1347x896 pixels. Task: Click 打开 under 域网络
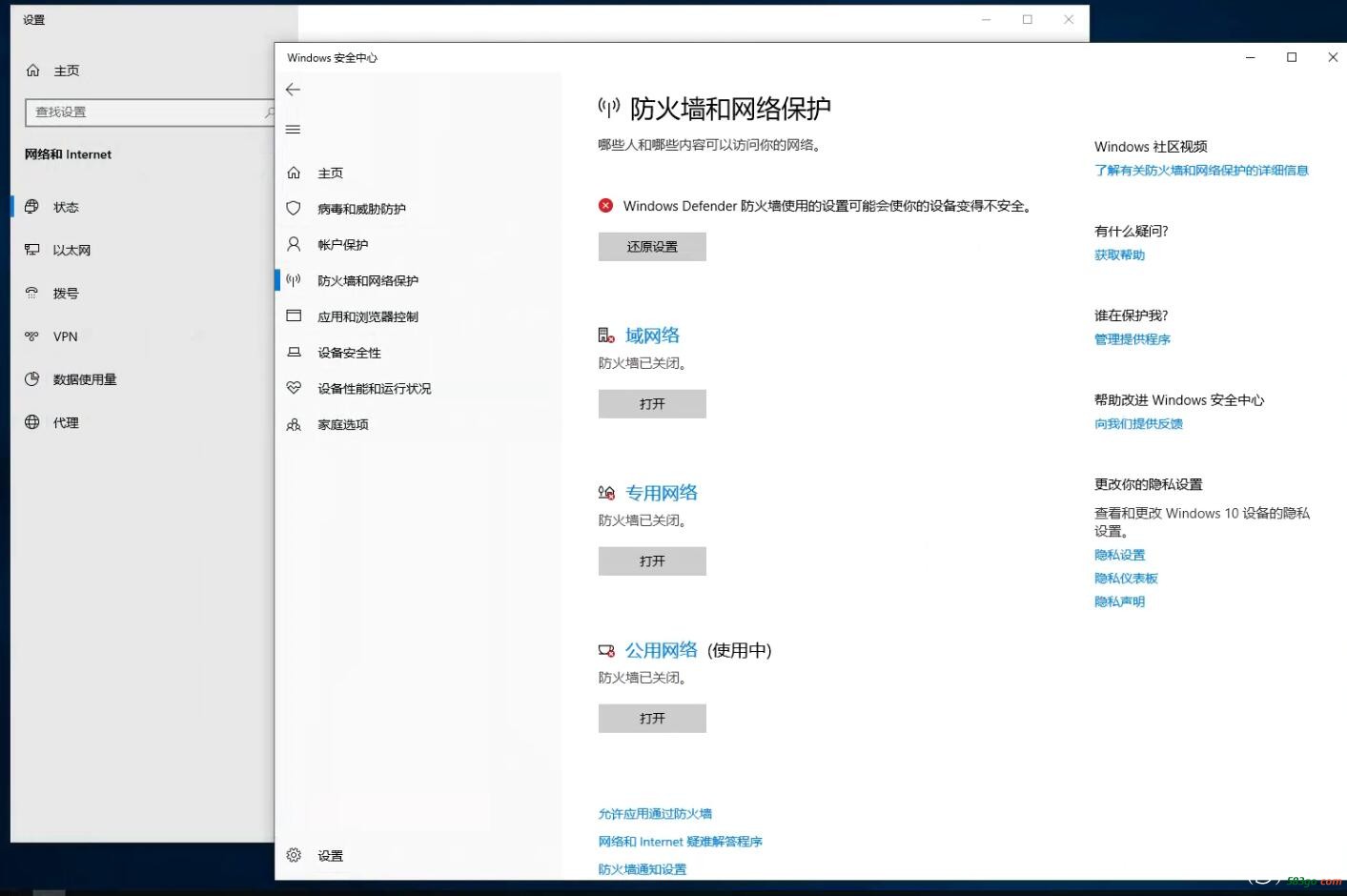[652, 404]
